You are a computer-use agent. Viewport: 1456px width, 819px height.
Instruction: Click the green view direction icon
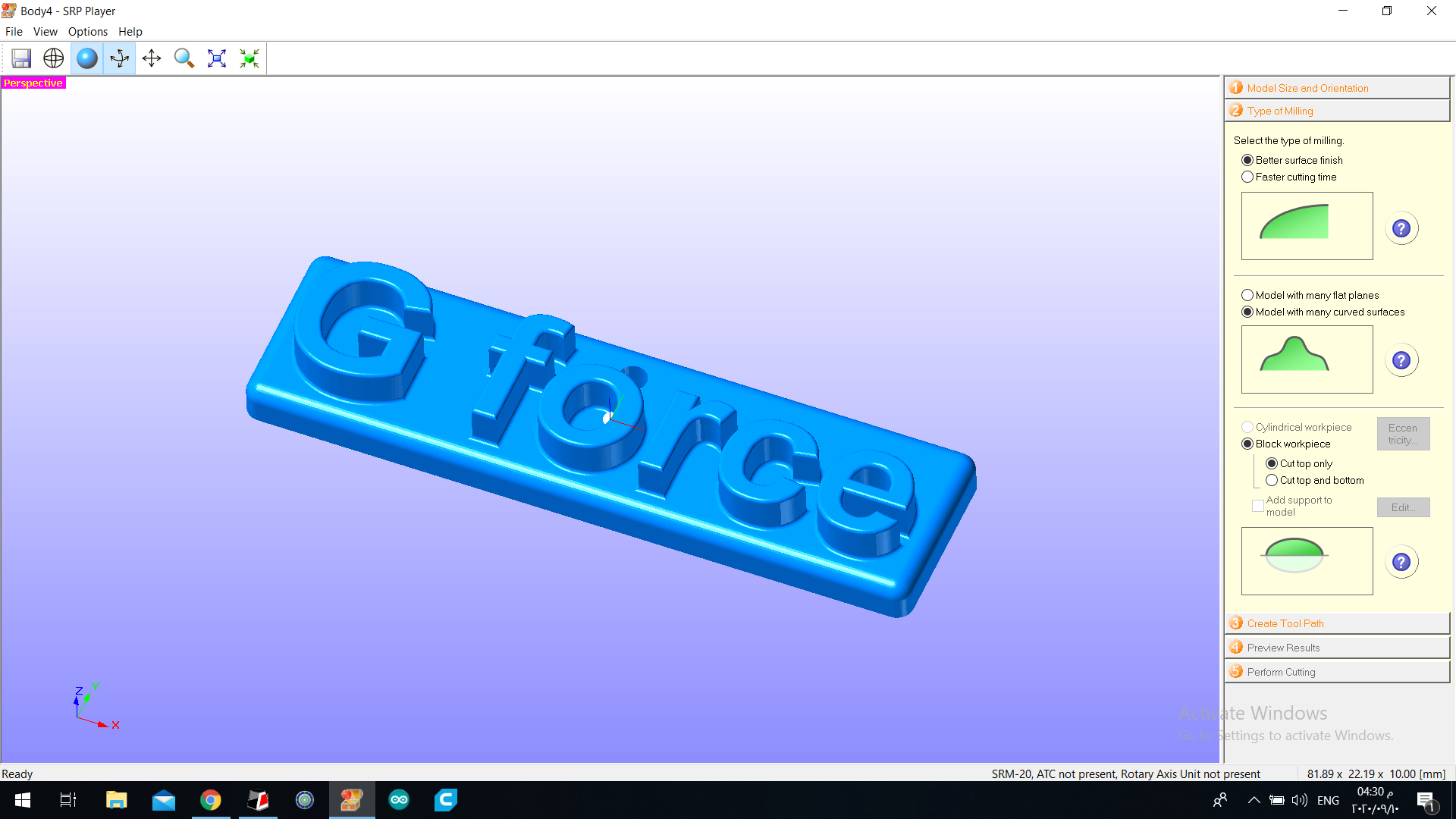[x=249, y=58]
